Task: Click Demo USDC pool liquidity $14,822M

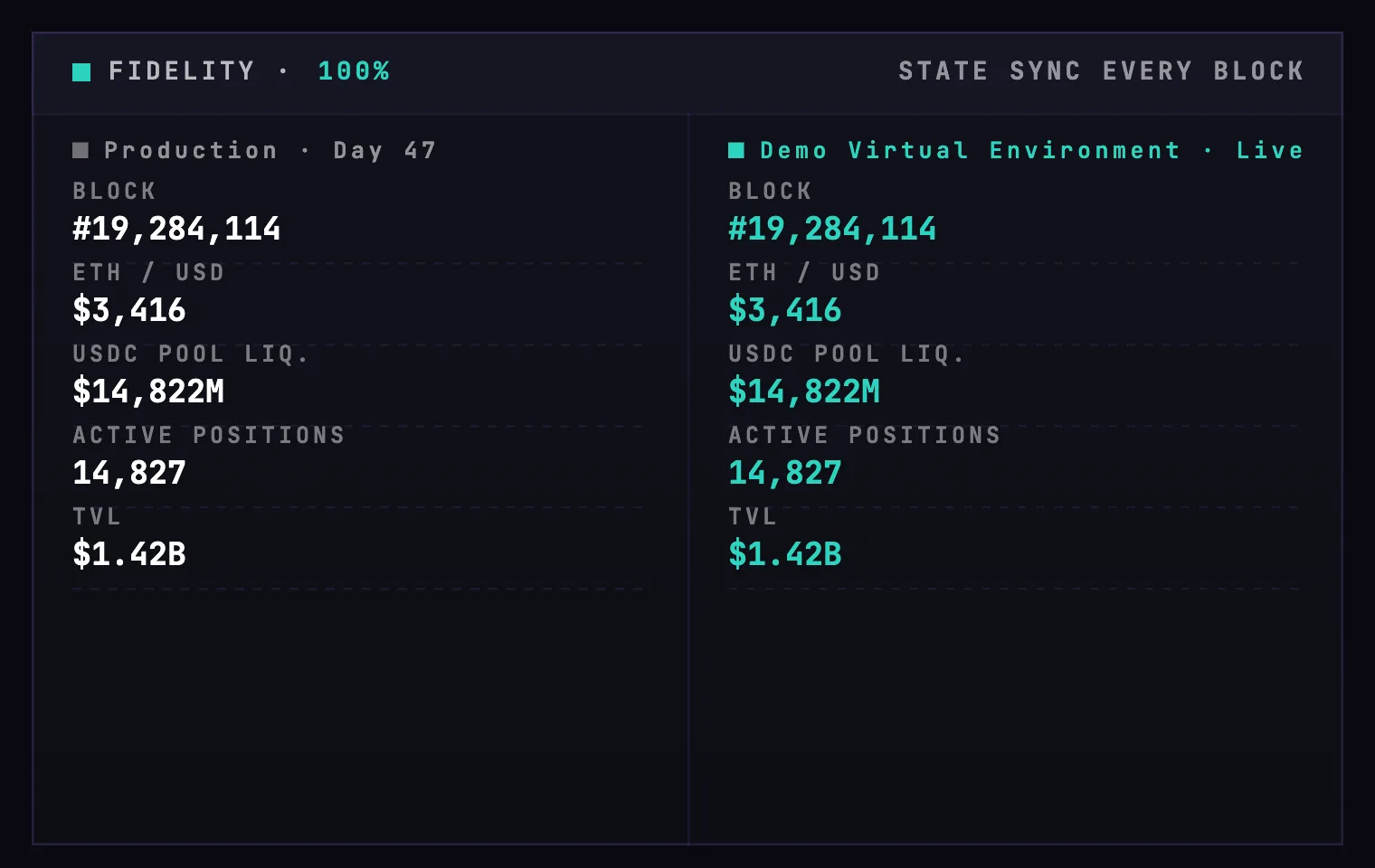Action: 804,392
